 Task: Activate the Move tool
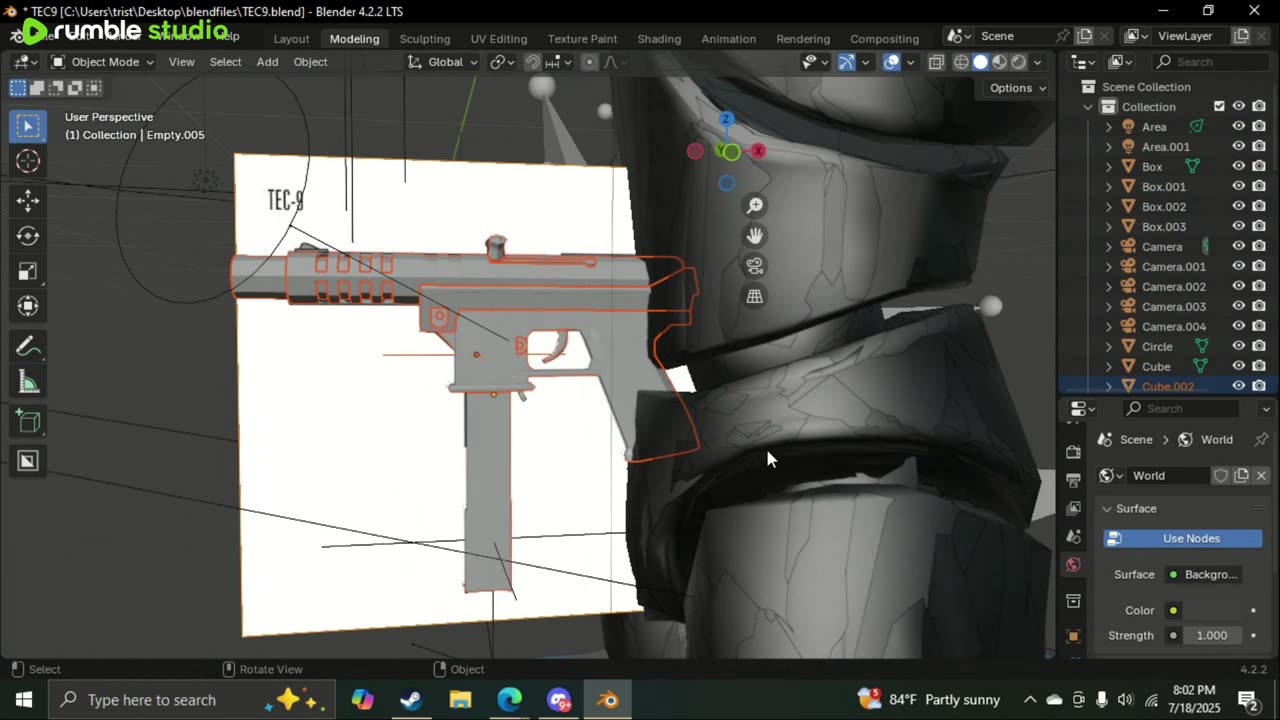point(28,200)
